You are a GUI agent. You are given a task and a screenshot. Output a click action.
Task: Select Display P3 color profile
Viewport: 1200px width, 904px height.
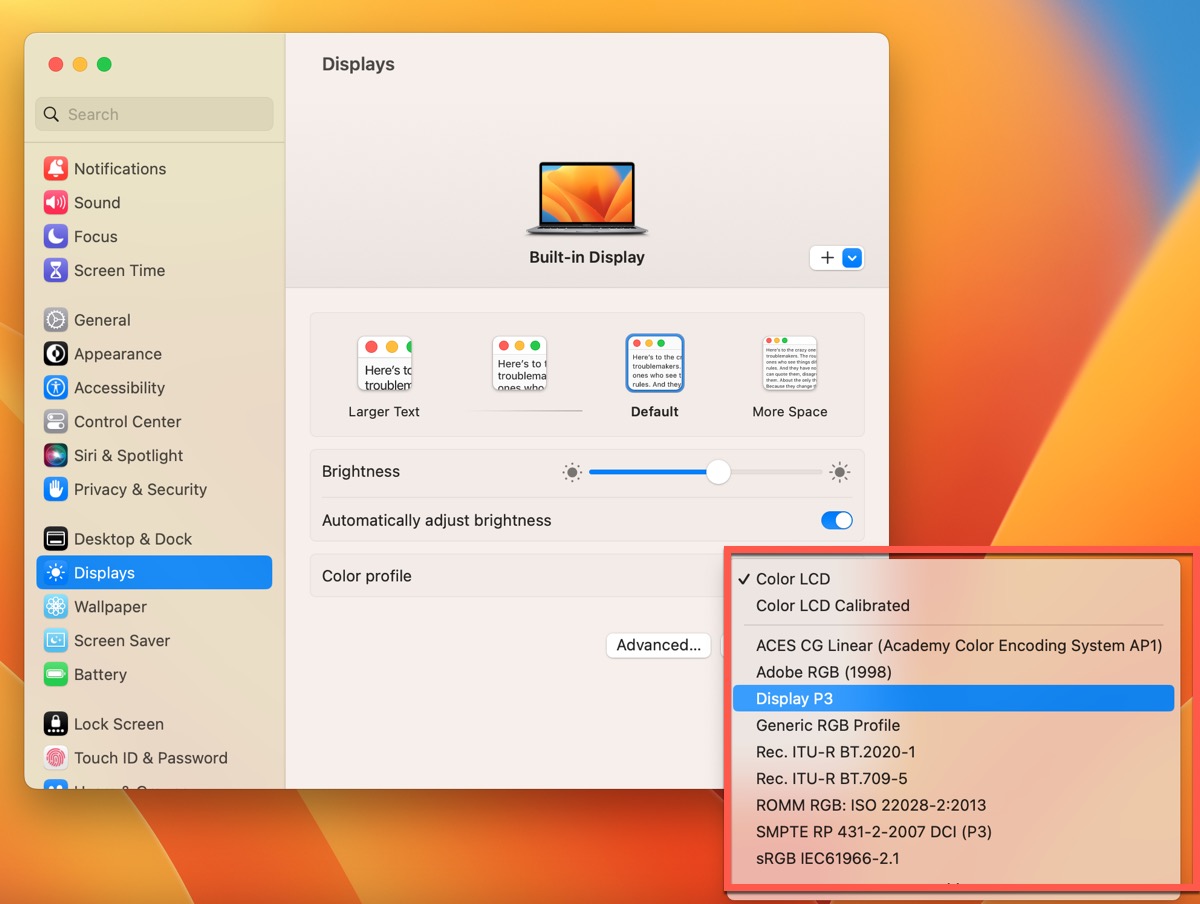pyautogui.click(x=794, y=698)
